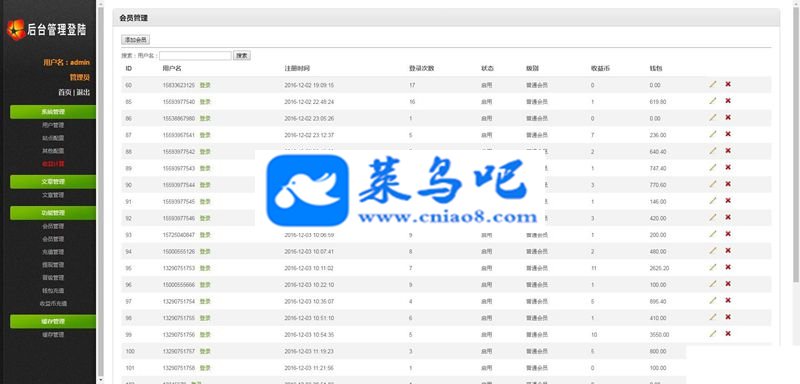The height and width of the screenshot is (384, 800).
Task: Click the star logo beside 后台管理登陆
Action: [16, 30]
